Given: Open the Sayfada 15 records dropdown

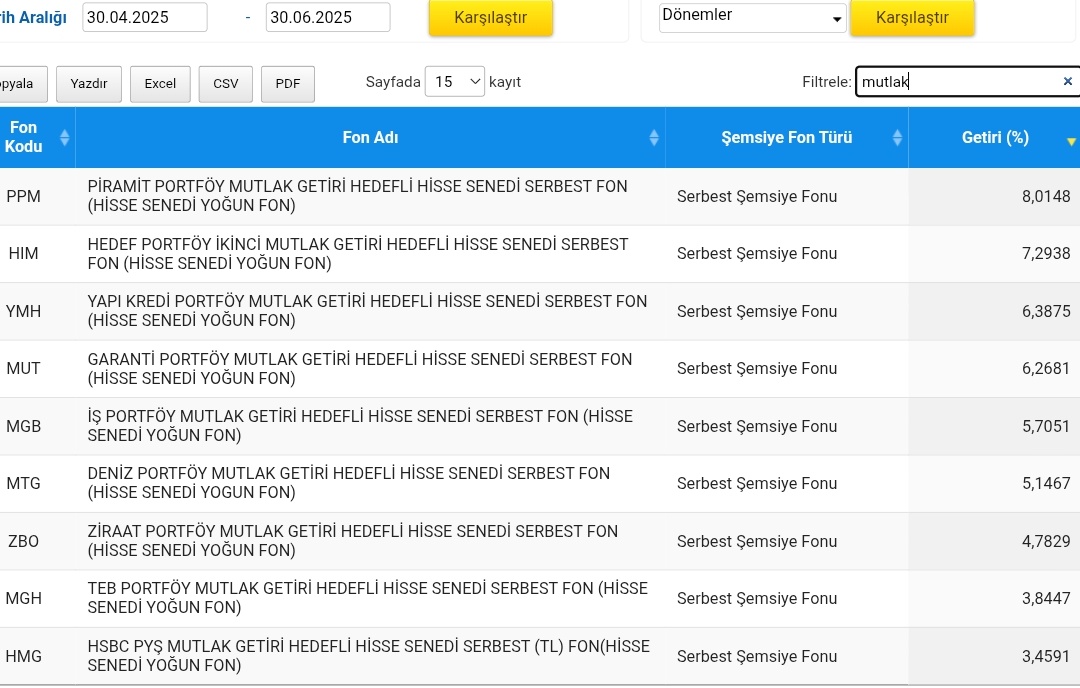Looking at the screenshot, I should point(455,82).
